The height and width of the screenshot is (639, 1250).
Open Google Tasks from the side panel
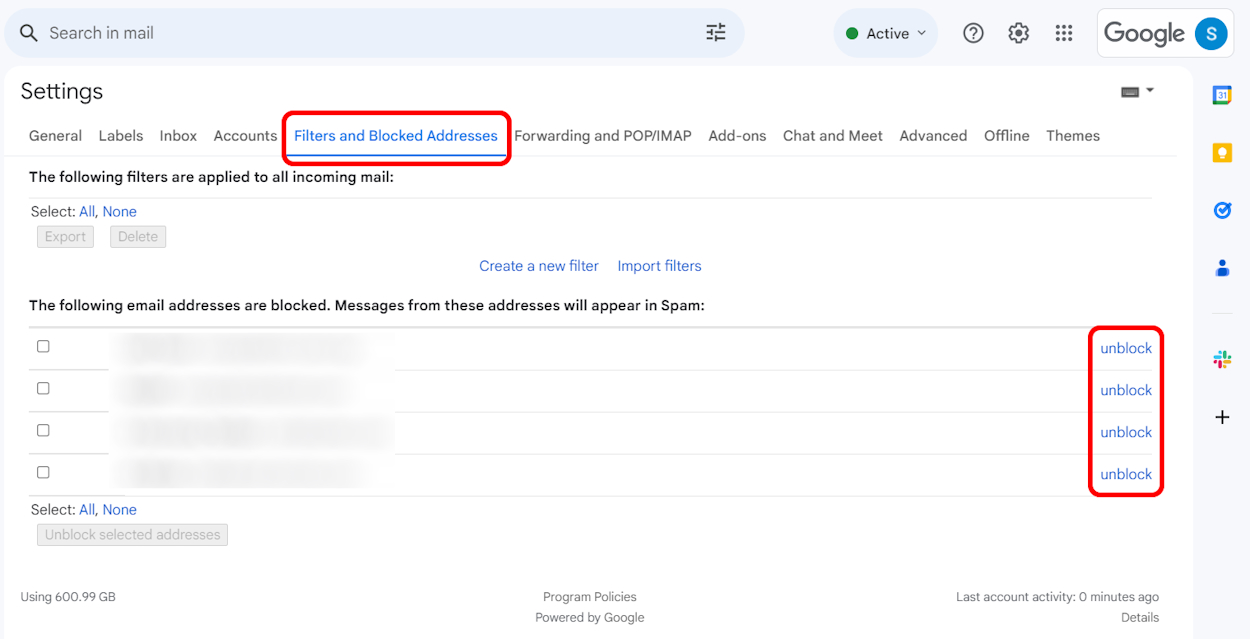(x=1222, y=210)
